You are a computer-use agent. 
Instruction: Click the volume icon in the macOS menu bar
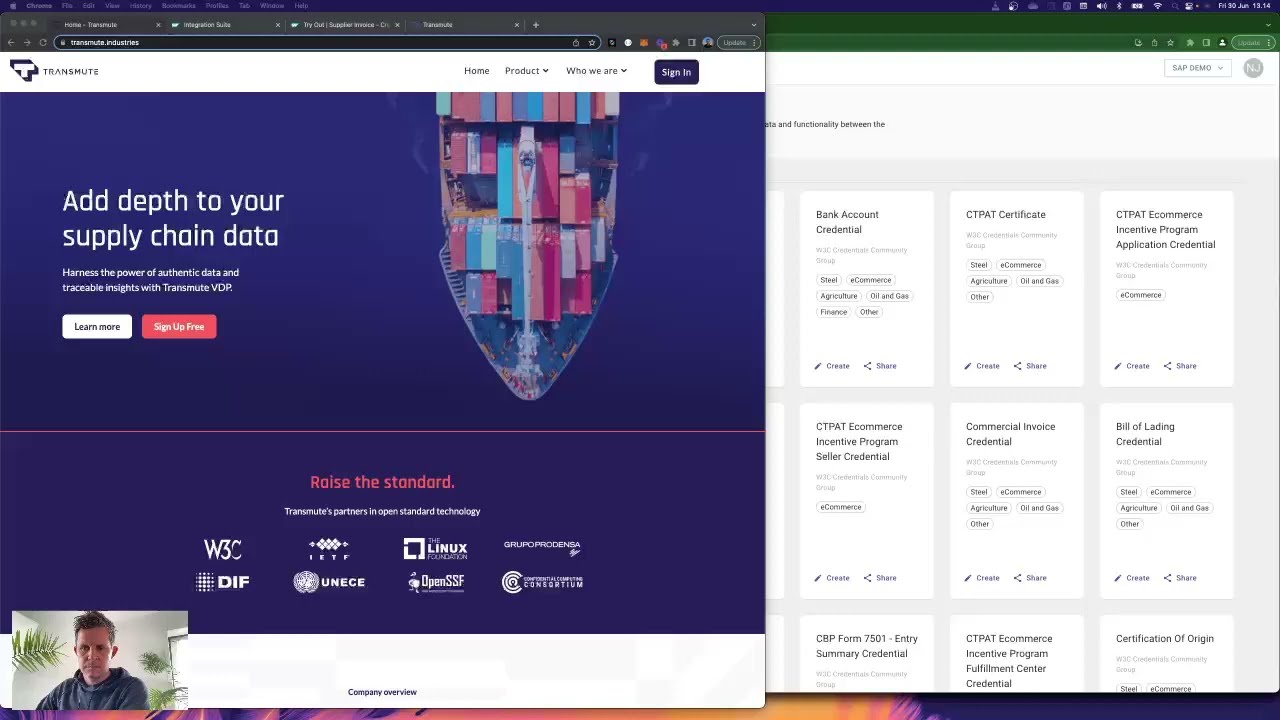pos(1101,6)
